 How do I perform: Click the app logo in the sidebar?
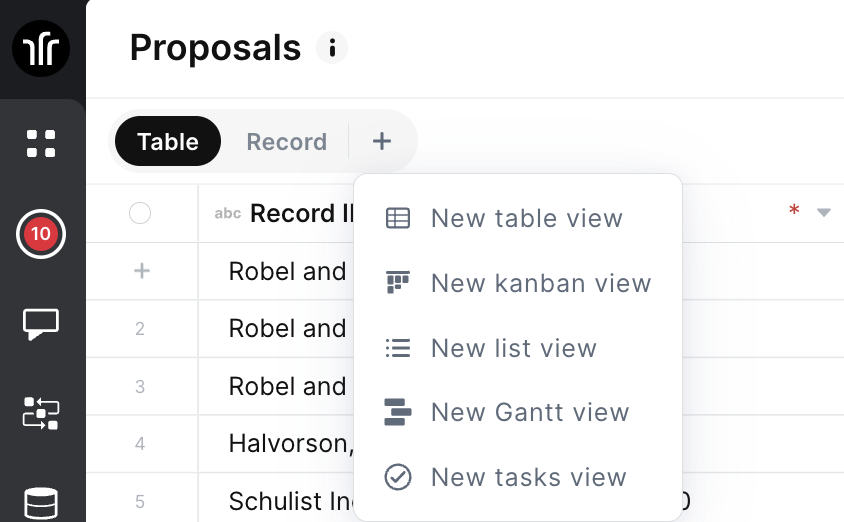click(41, 48)
